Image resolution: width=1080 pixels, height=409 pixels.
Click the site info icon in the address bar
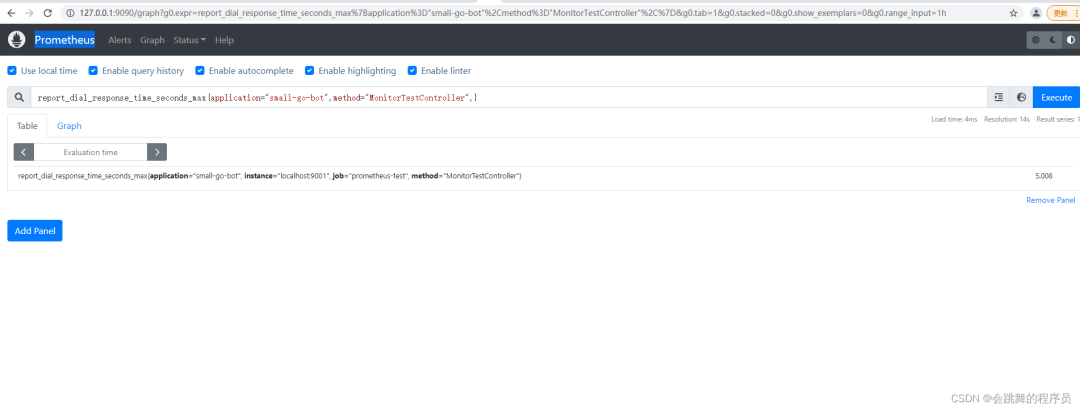(x=72, y=13)
